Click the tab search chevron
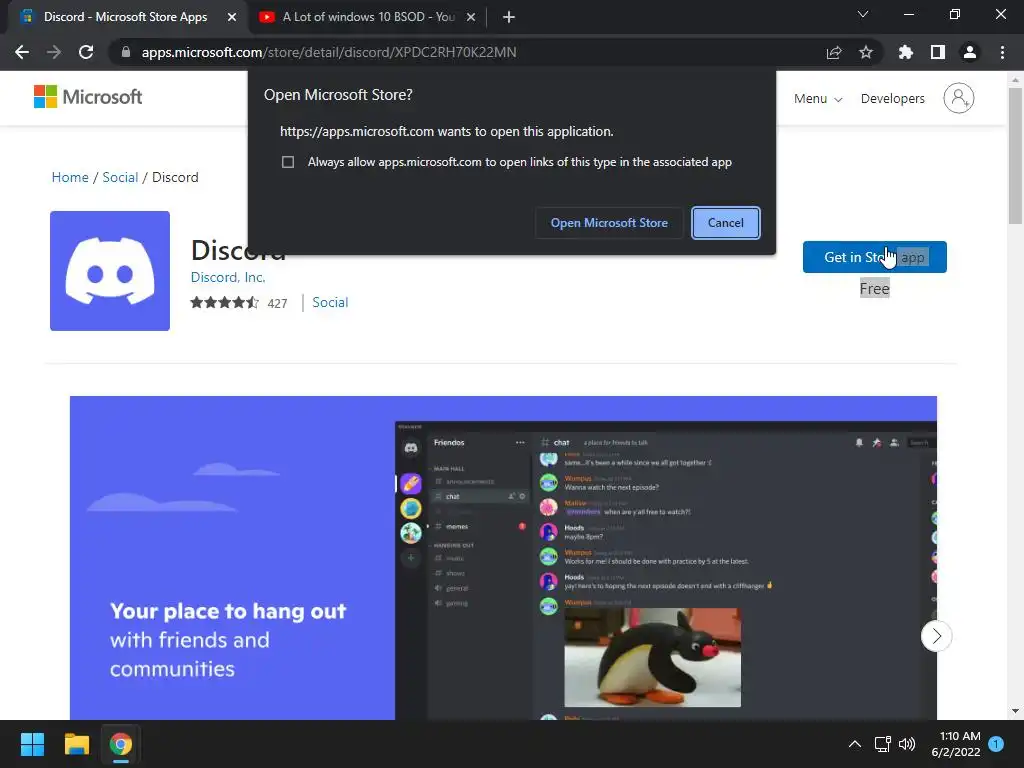 pyautogui.click(x=863, y=14)
